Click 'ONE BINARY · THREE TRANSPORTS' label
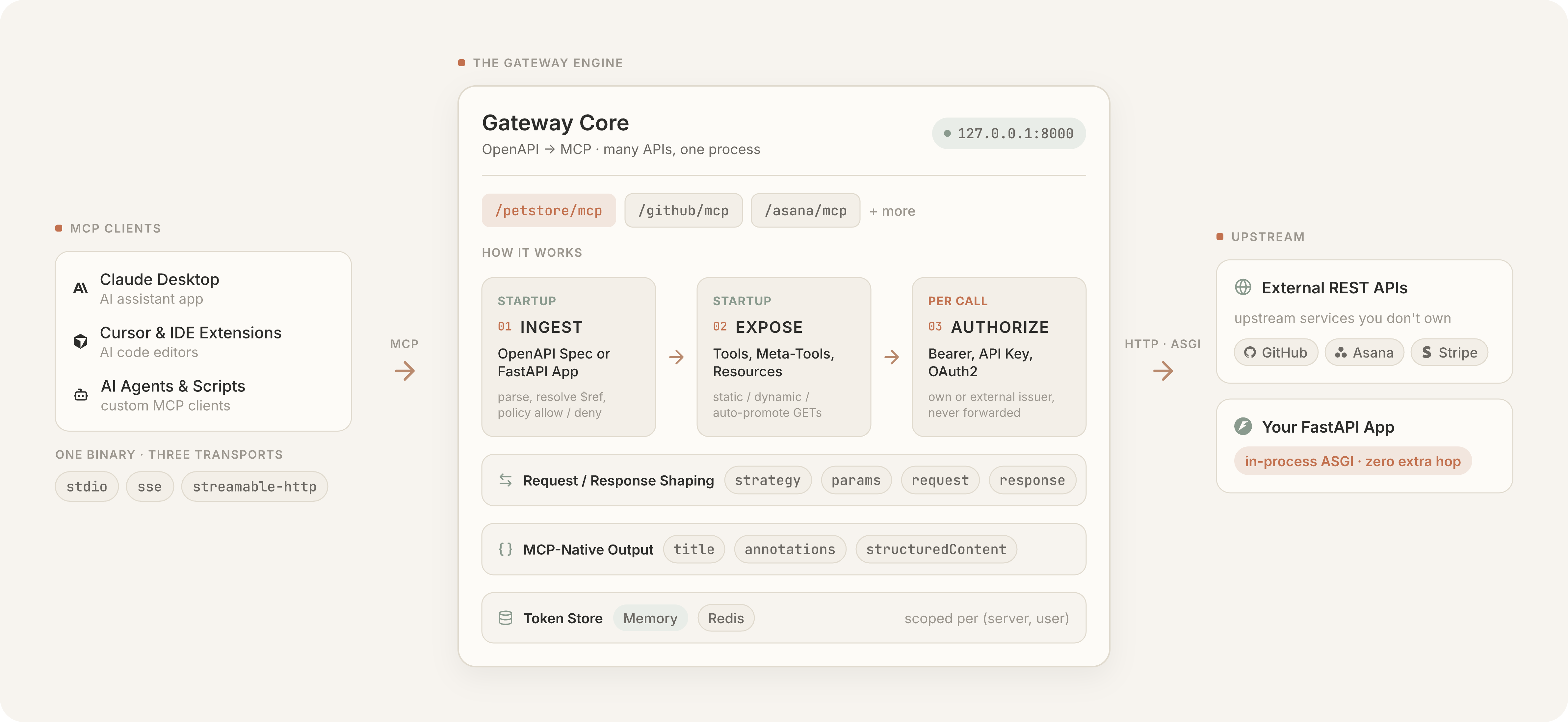 click(x=169, y=454)
